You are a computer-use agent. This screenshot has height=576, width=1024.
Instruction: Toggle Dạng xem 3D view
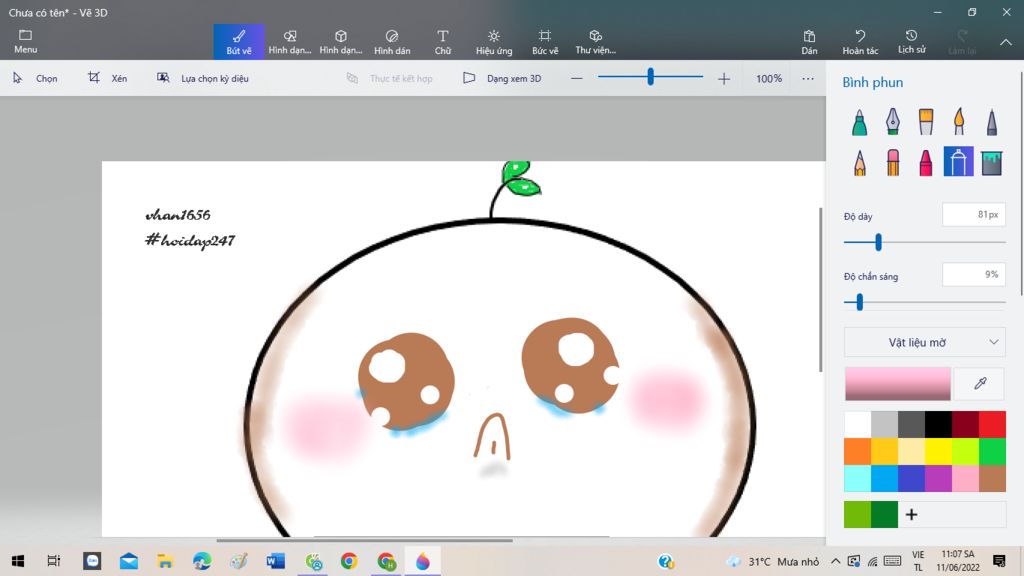502,78
